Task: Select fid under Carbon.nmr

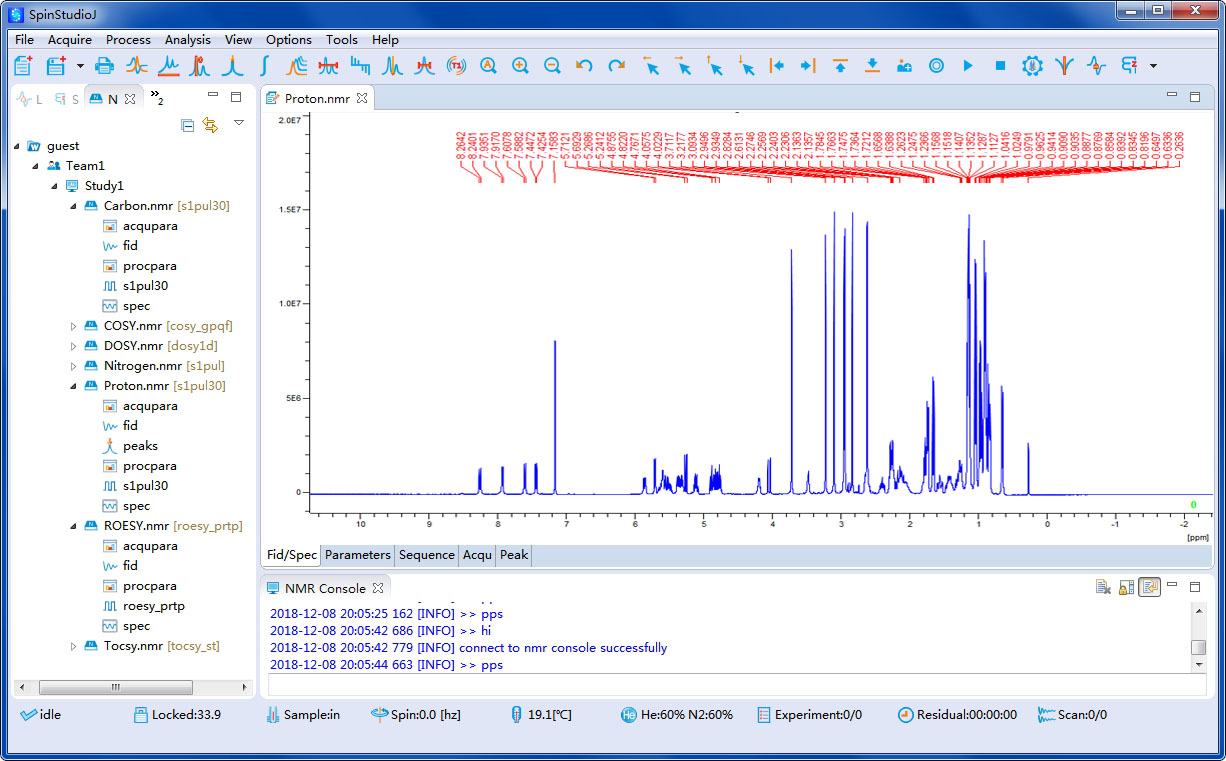Action: pos(130,246)
